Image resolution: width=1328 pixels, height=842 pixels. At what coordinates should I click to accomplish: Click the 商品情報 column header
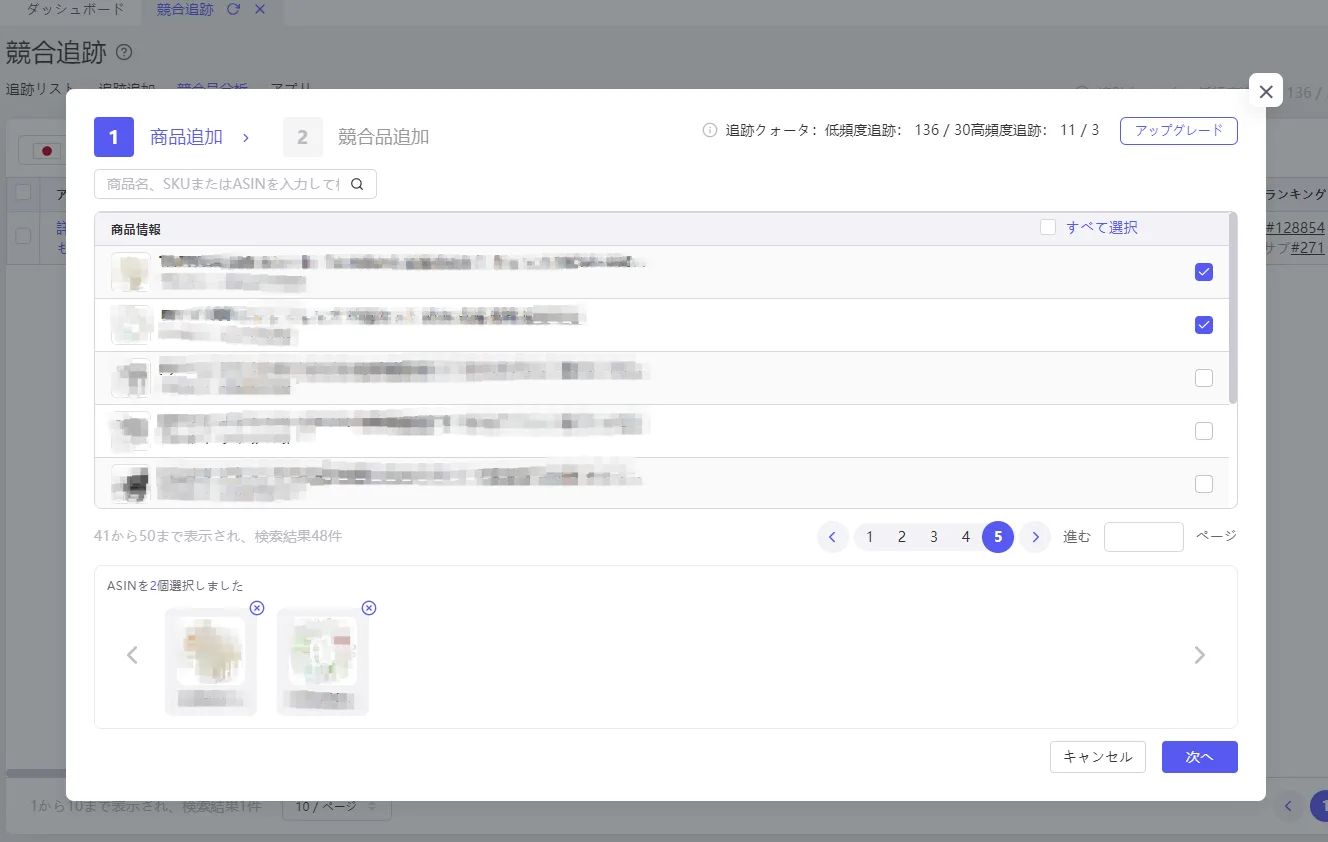(136, 229)
